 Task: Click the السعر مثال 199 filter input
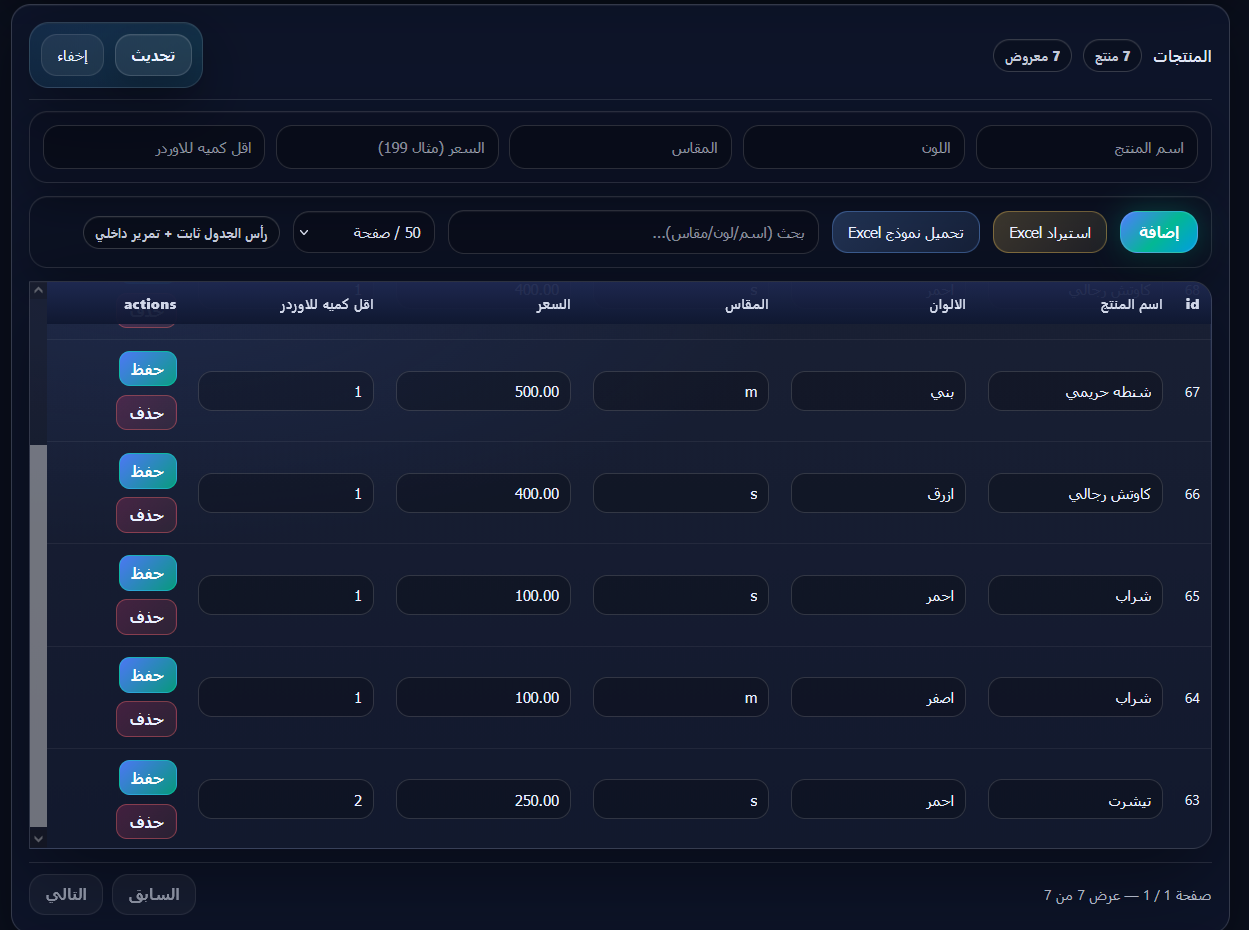point(387,146)
